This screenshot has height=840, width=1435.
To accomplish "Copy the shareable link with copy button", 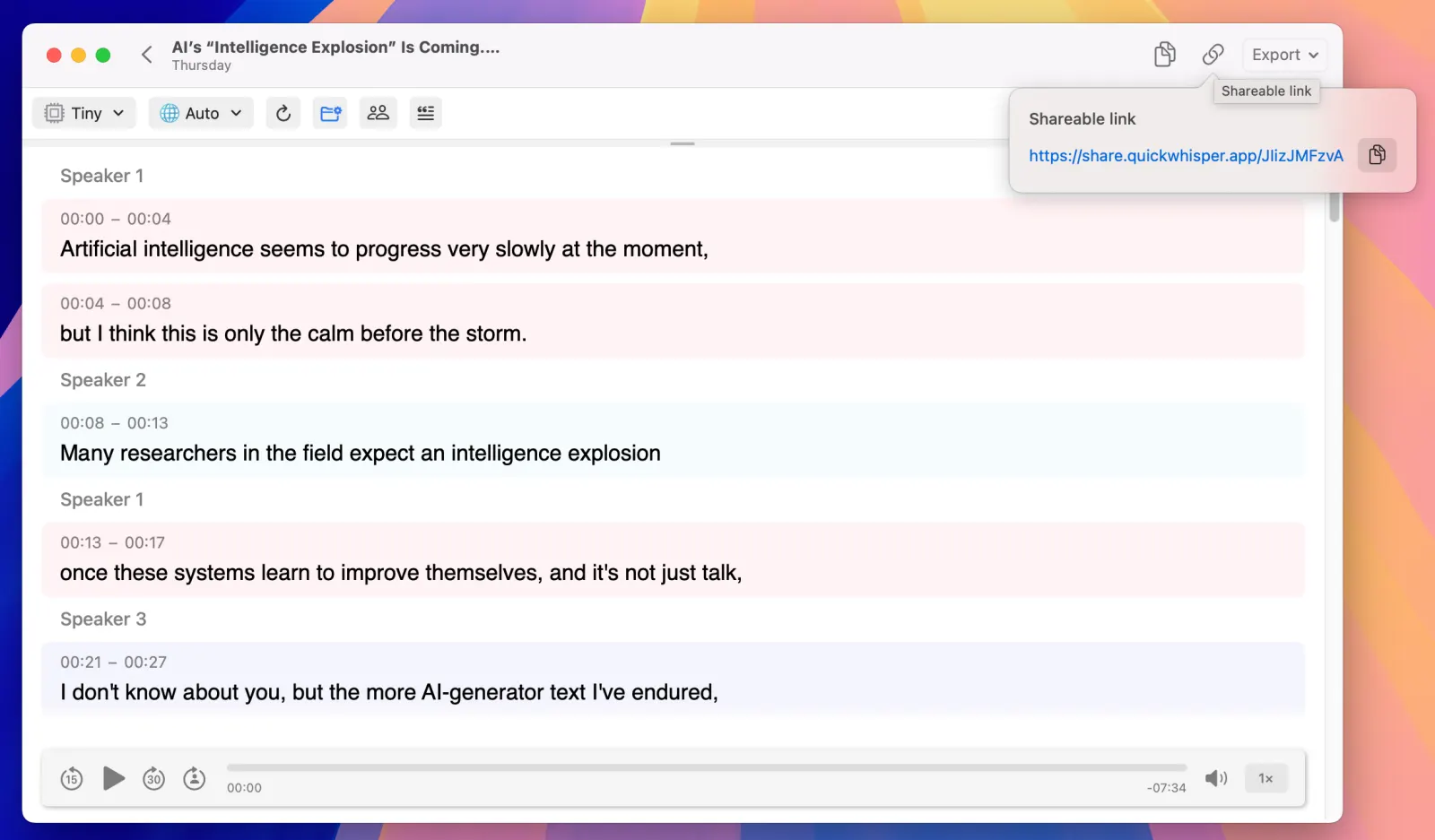I will pos(1377,155).
